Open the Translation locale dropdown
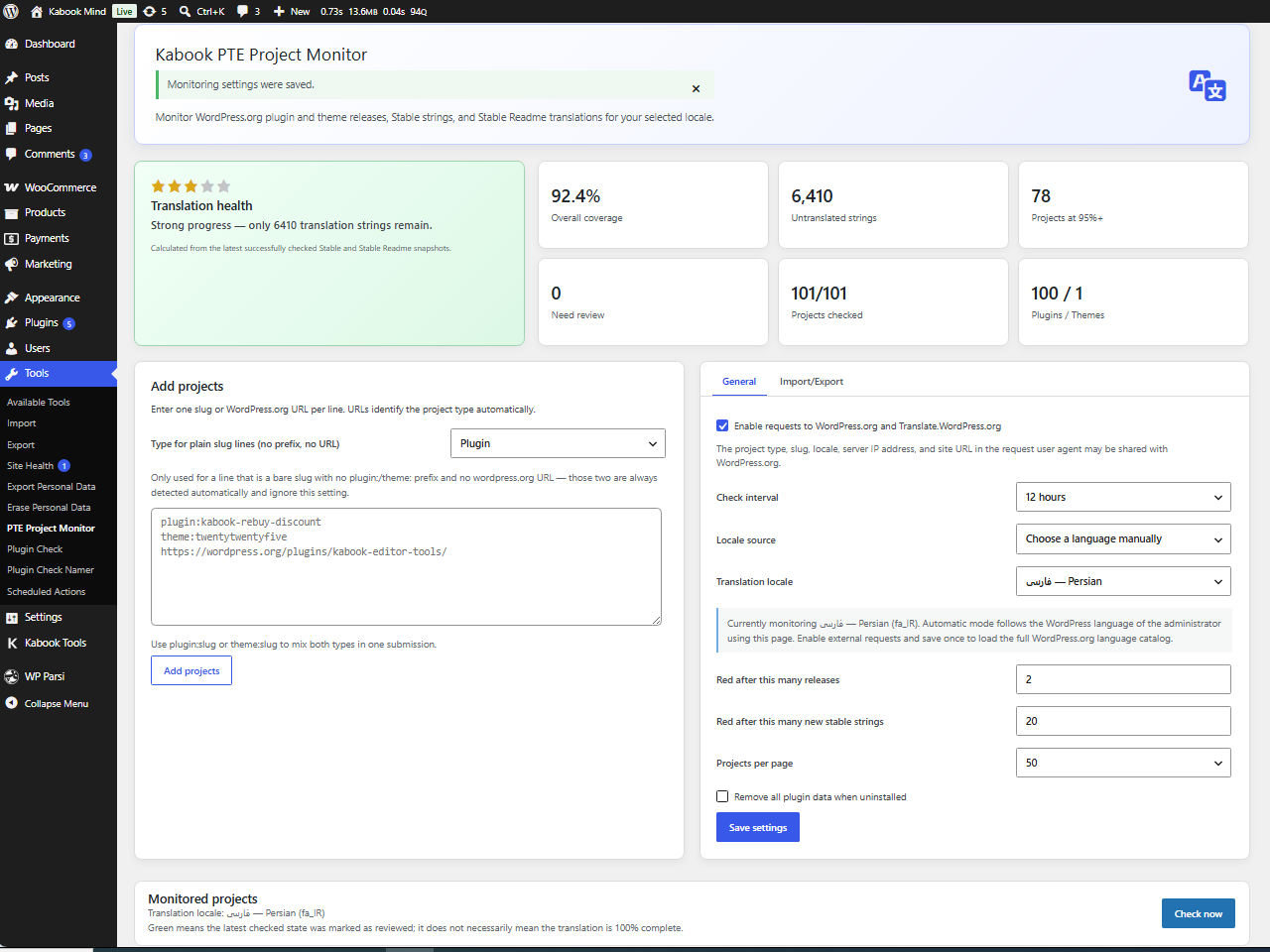This screenshot has width=1270, height=952. (1123, 581)
